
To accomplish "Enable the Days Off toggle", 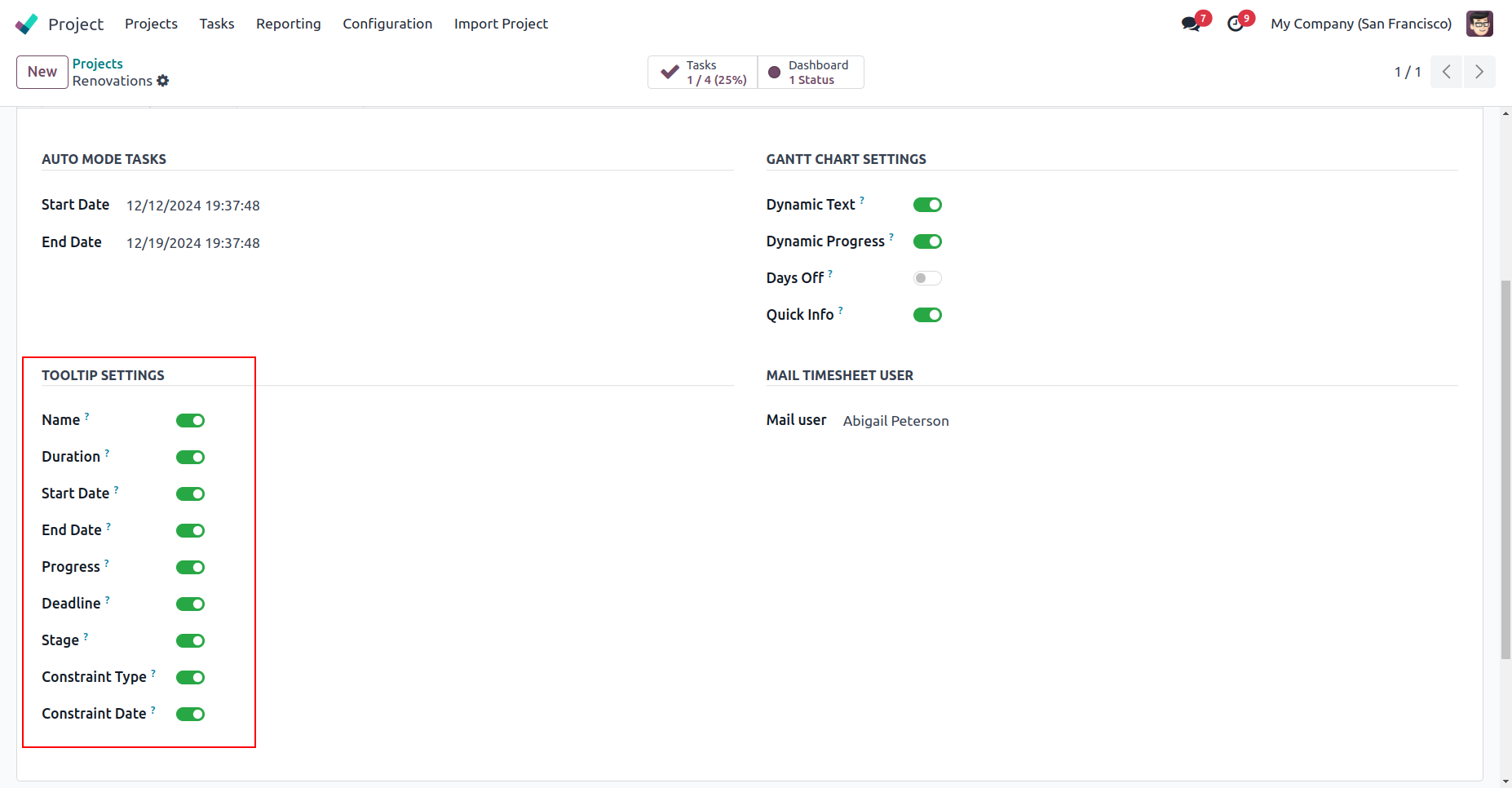I will coord(927,278).
